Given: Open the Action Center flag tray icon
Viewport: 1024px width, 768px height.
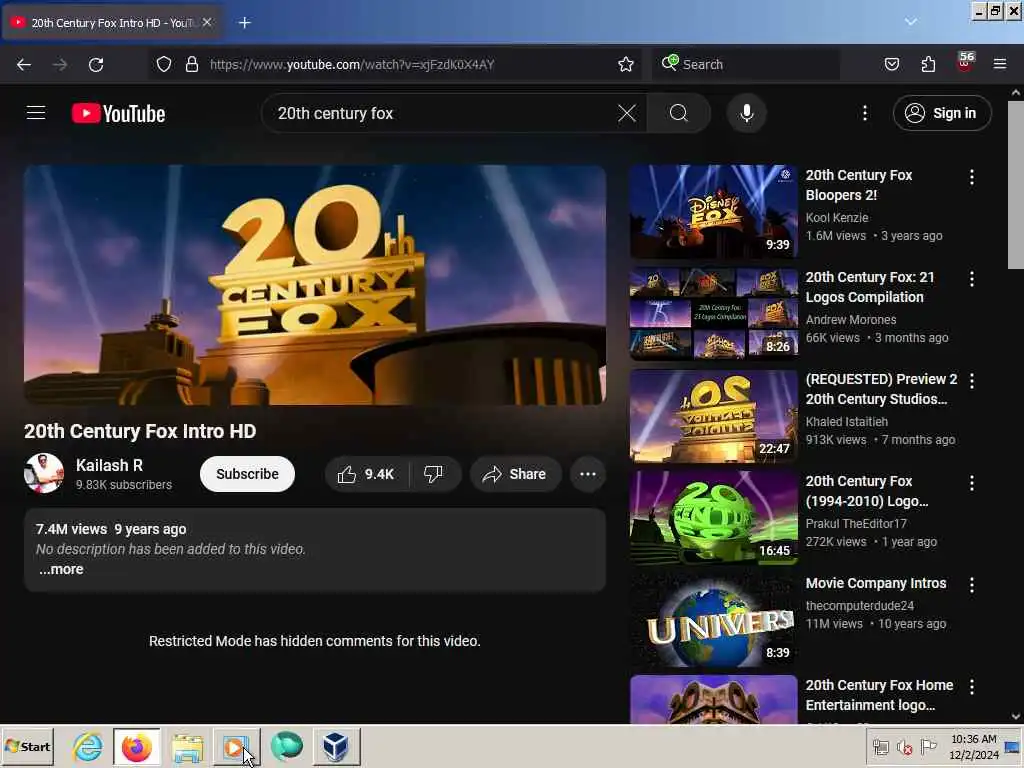Looking at the screenshot, I should (929, 746).
